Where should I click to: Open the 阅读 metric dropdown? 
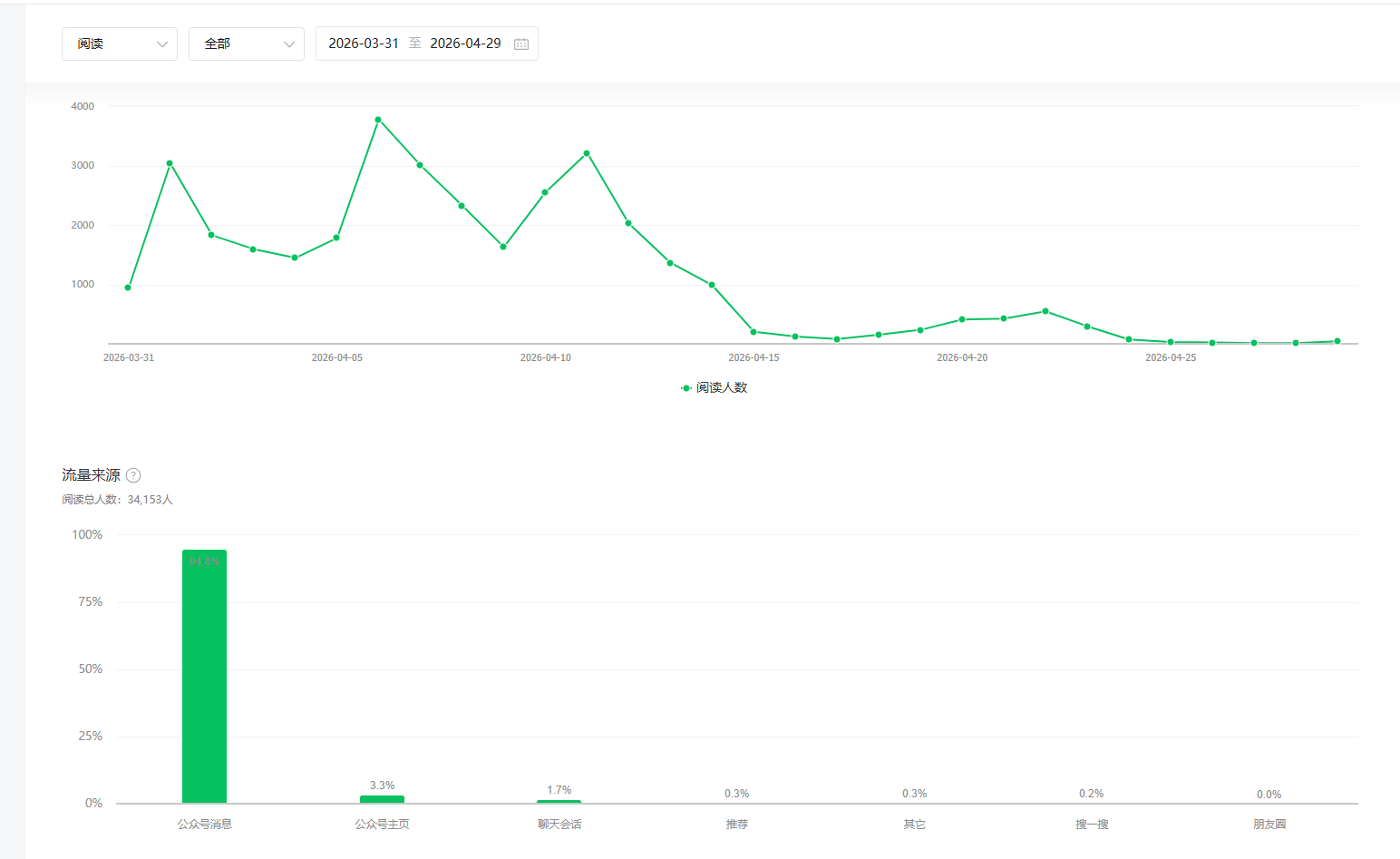pyautogui.click(x=119, y=44)
